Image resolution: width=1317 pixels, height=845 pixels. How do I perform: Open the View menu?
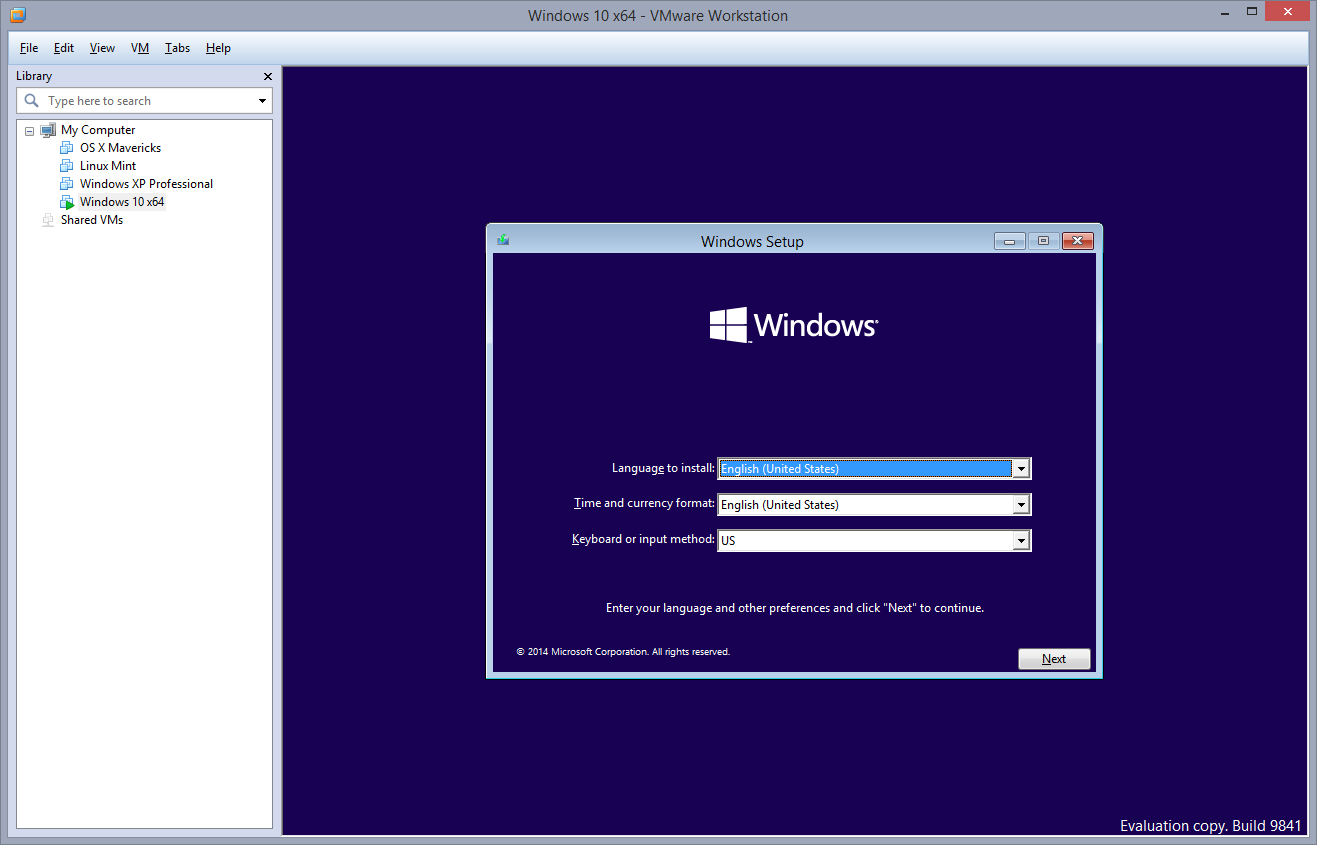102,48
